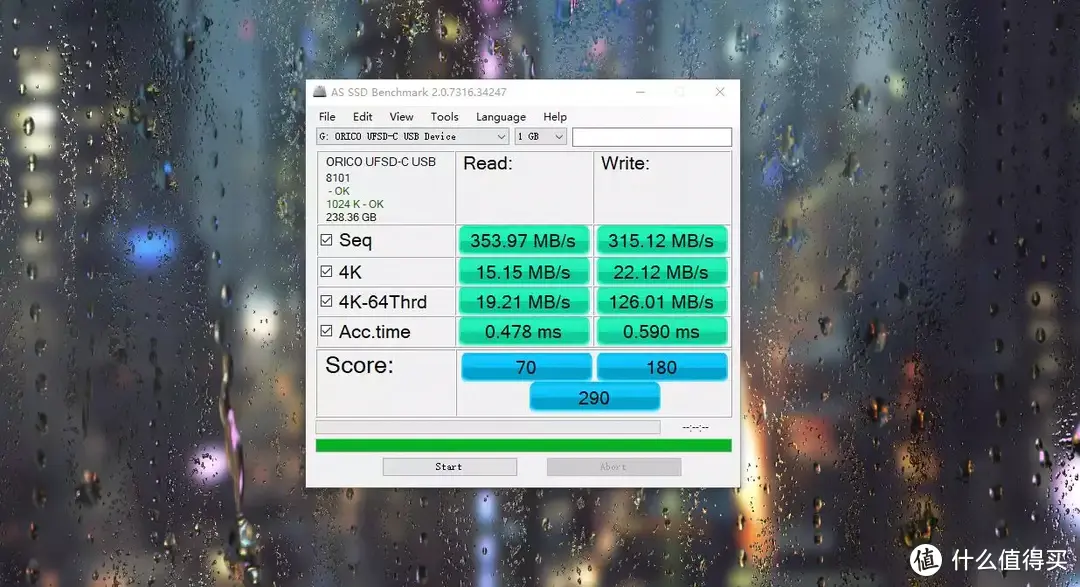The image size is (1080, 587).
Task: Uncheck the Seq test checkbox
Action: (326, 240)
